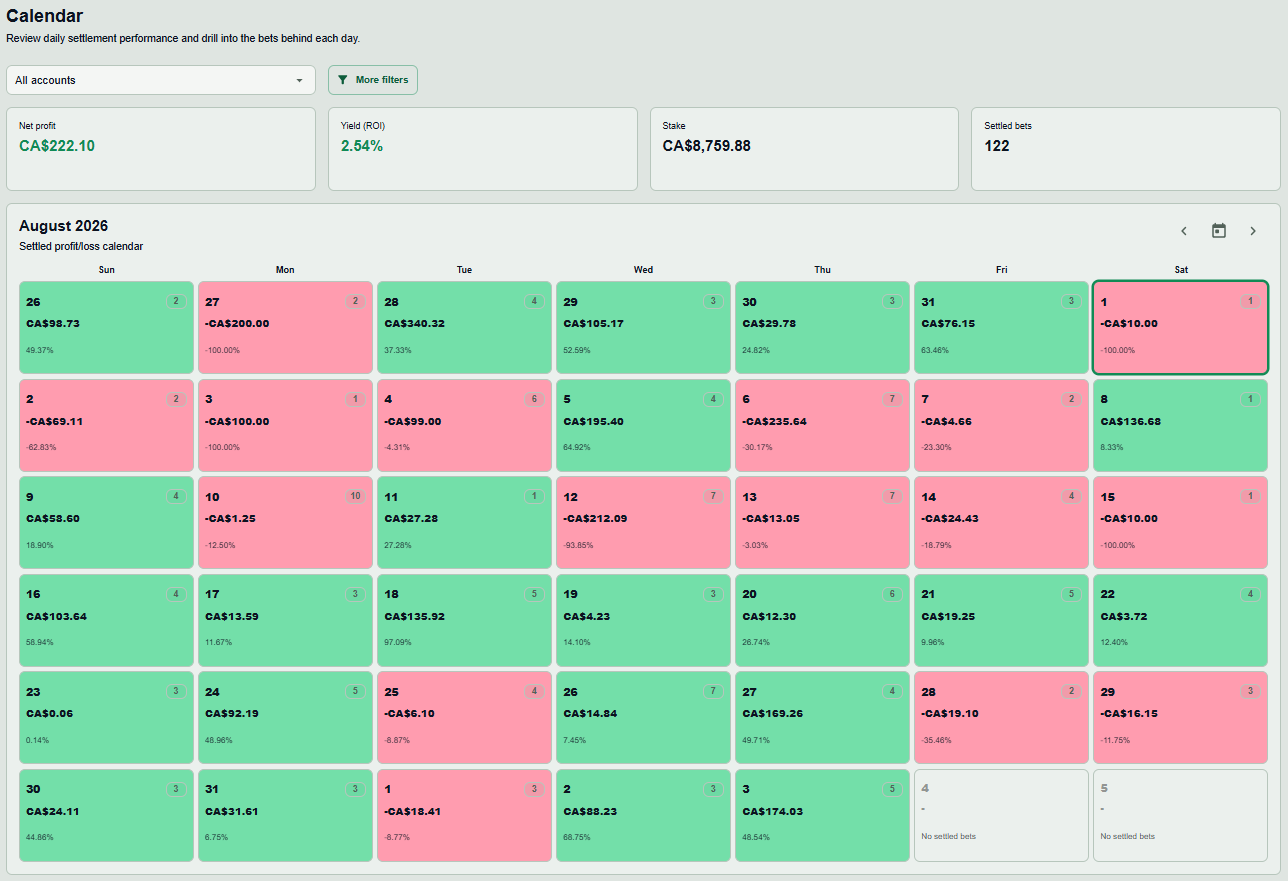Select August 21 with CA$19.25 profit
The image size is (1288, 881).
click(1001, 620)
